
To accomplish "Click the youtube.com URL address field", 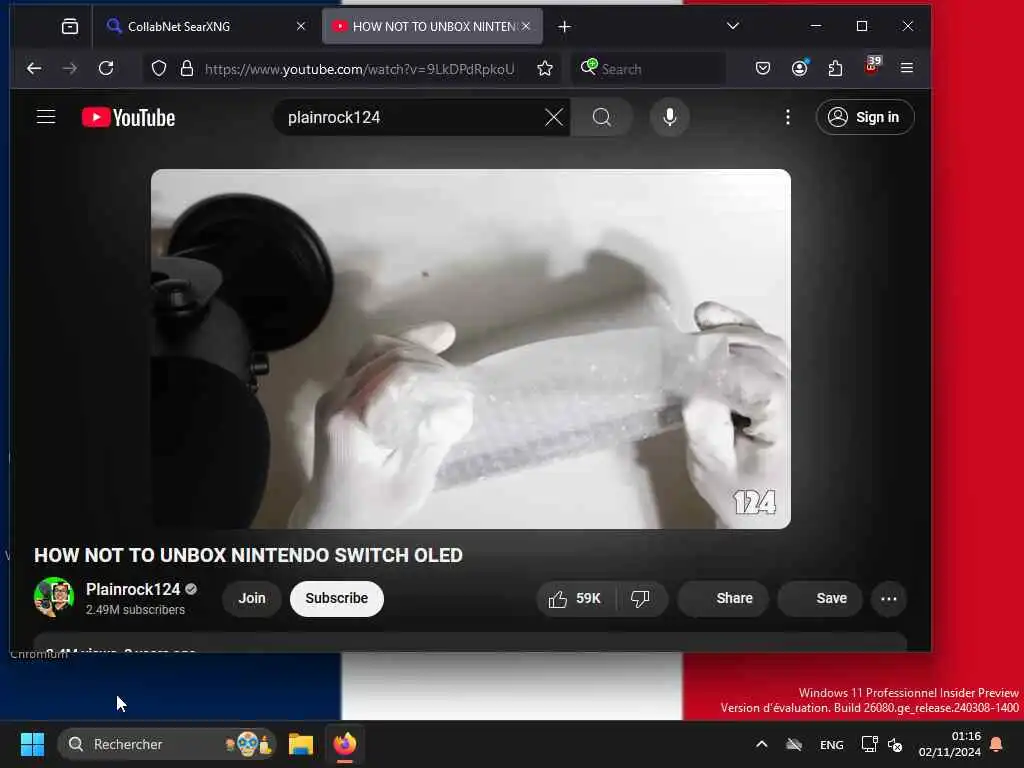I will [x=359, y=69].
